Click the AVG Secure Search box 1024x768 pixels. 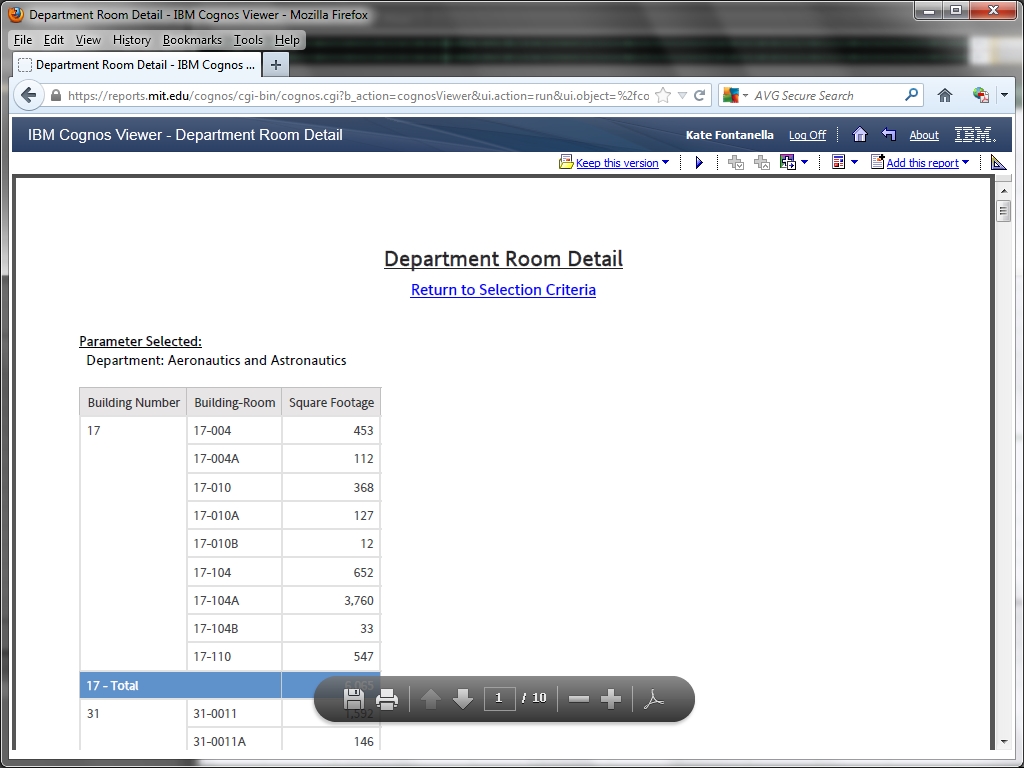pyautogui.click(x=825, y=96)
